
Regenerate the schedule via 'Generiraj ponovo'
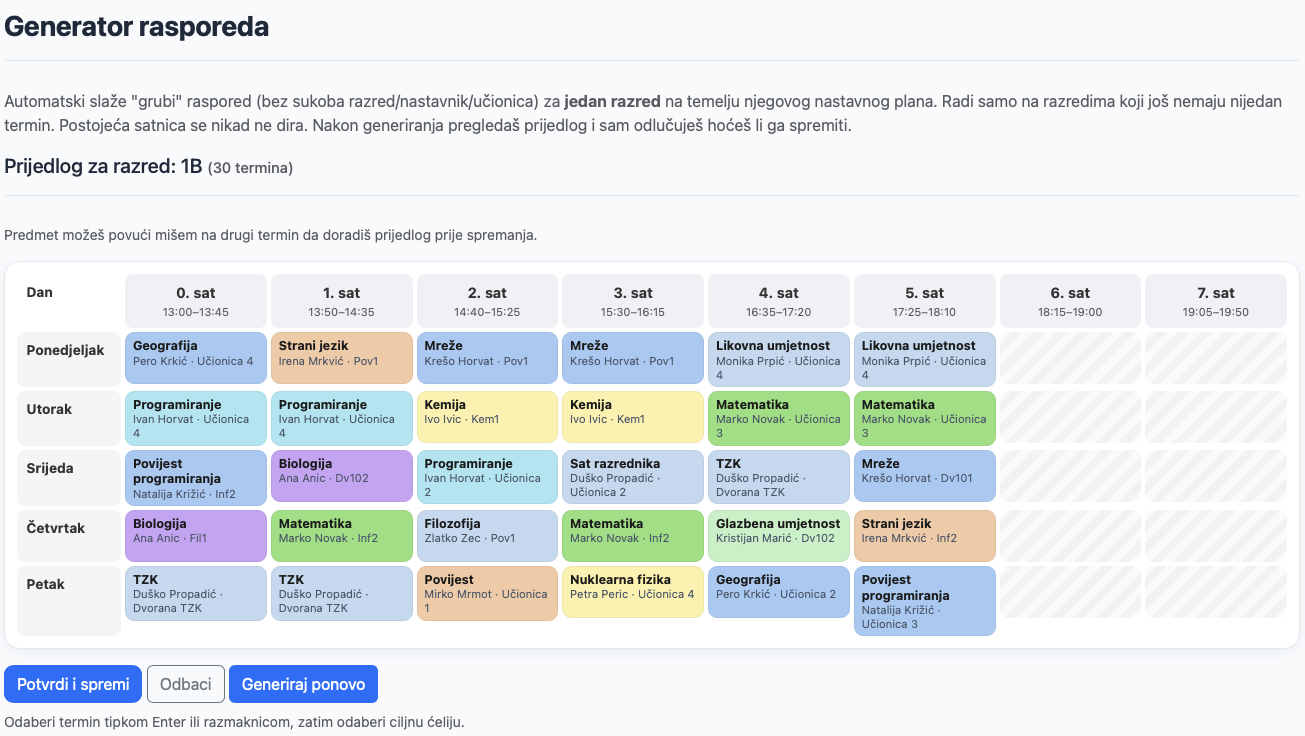click(x=303, y=684)
